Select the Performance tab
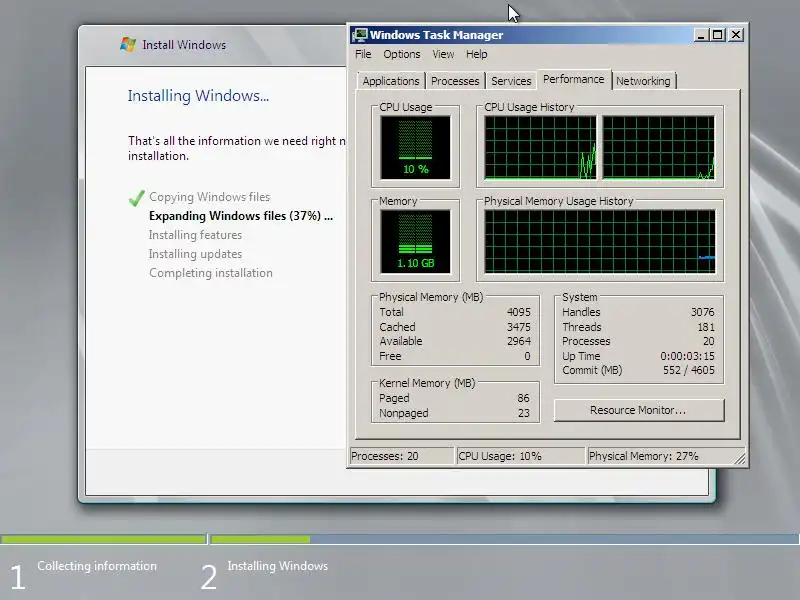800x600 pixels. point(573,79)
